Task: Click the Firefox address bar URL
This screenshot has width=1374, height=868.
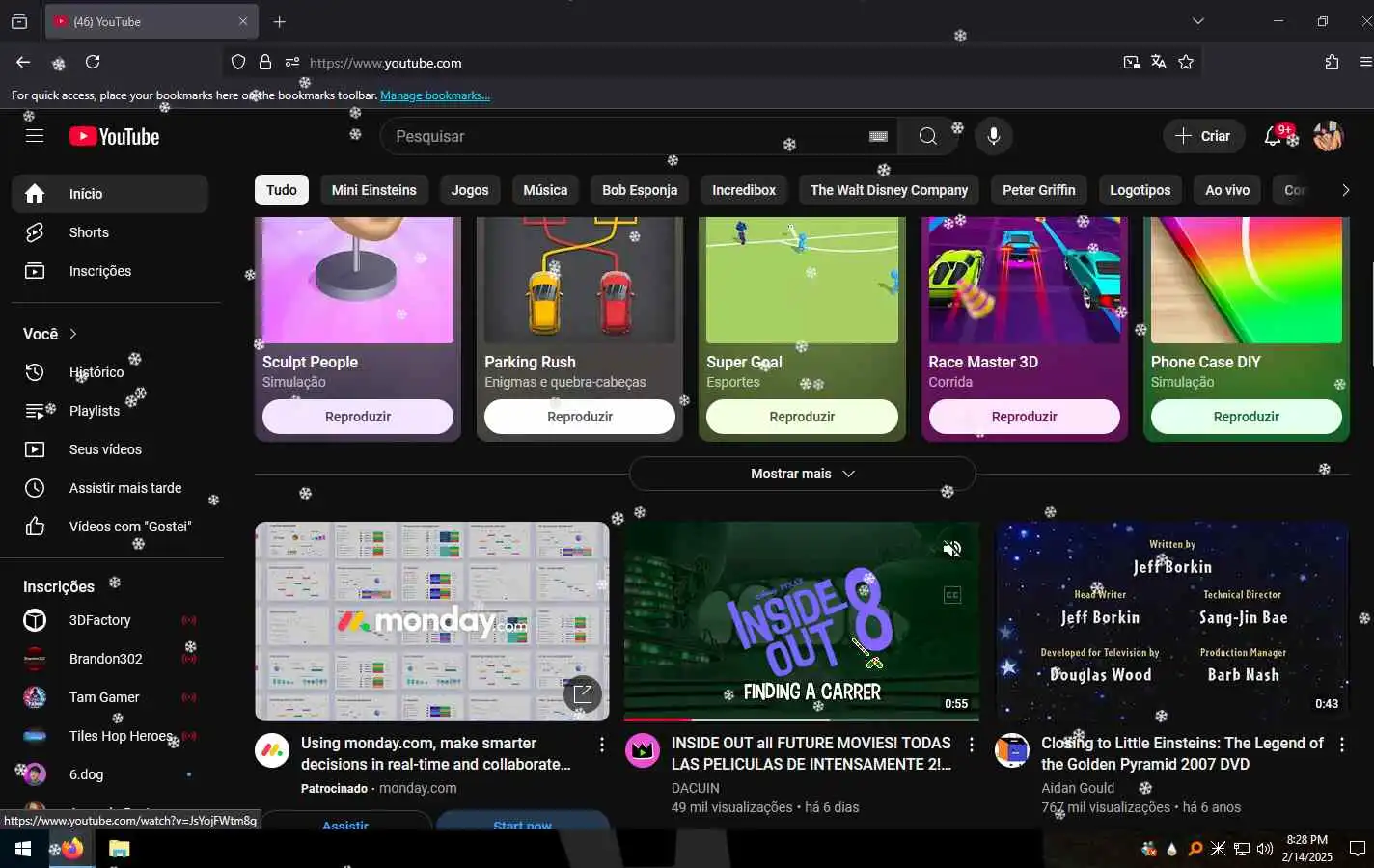Action: coord(386,63)
